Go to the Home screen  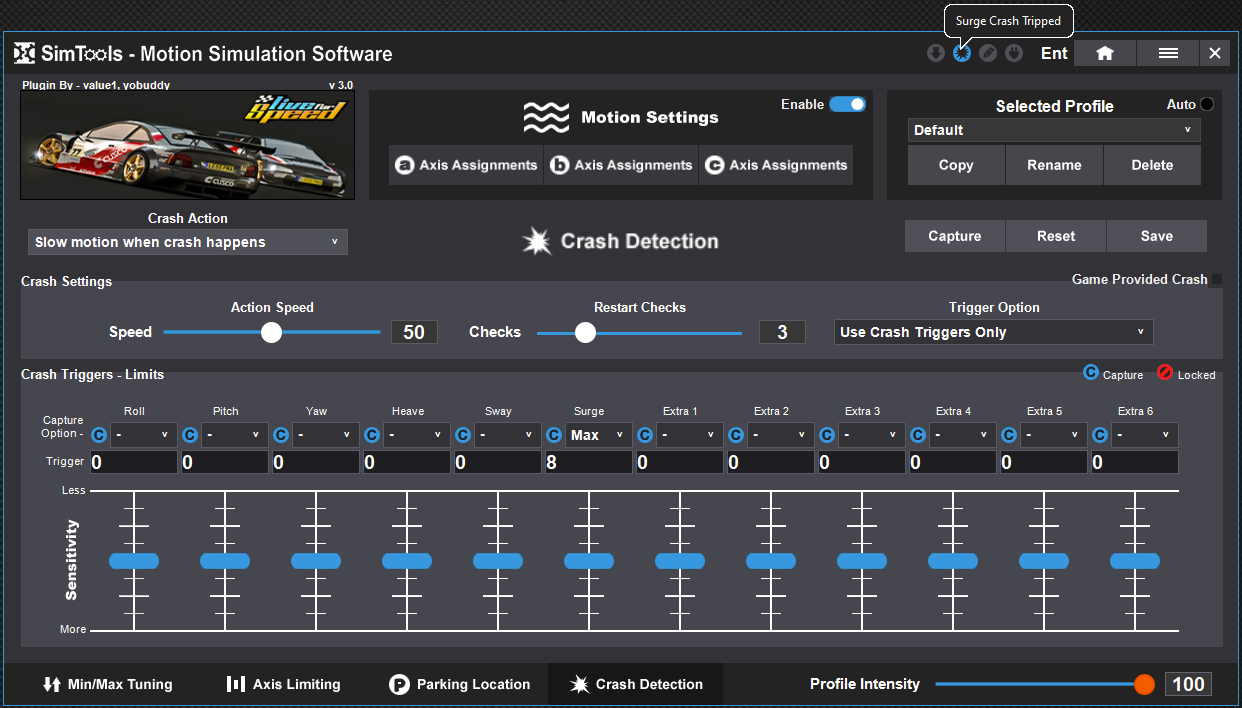click(1105, 53)
